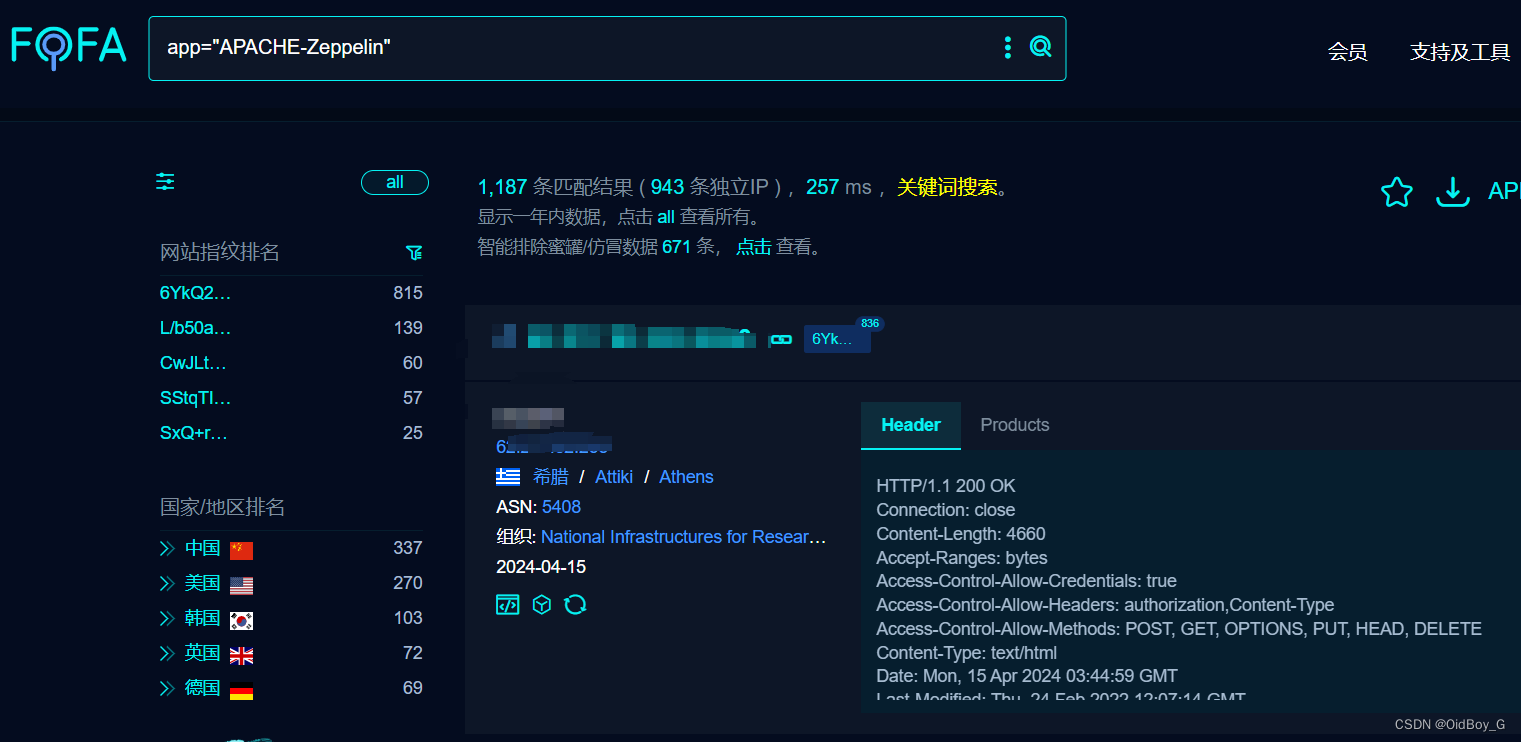The width and height of the screenshot is (1521, 742).
Task: Open the 会员 menu
Action: pos(1347,52)
